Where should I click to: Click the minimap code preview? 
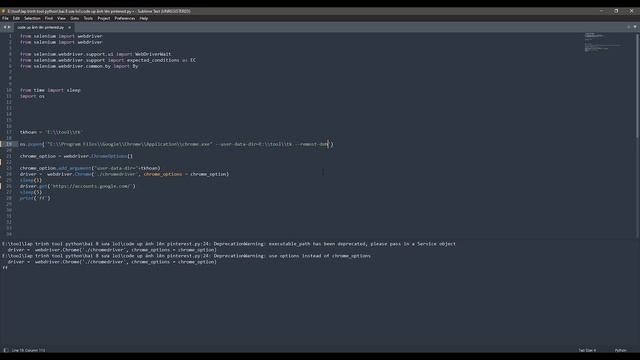tap(603, 42)
